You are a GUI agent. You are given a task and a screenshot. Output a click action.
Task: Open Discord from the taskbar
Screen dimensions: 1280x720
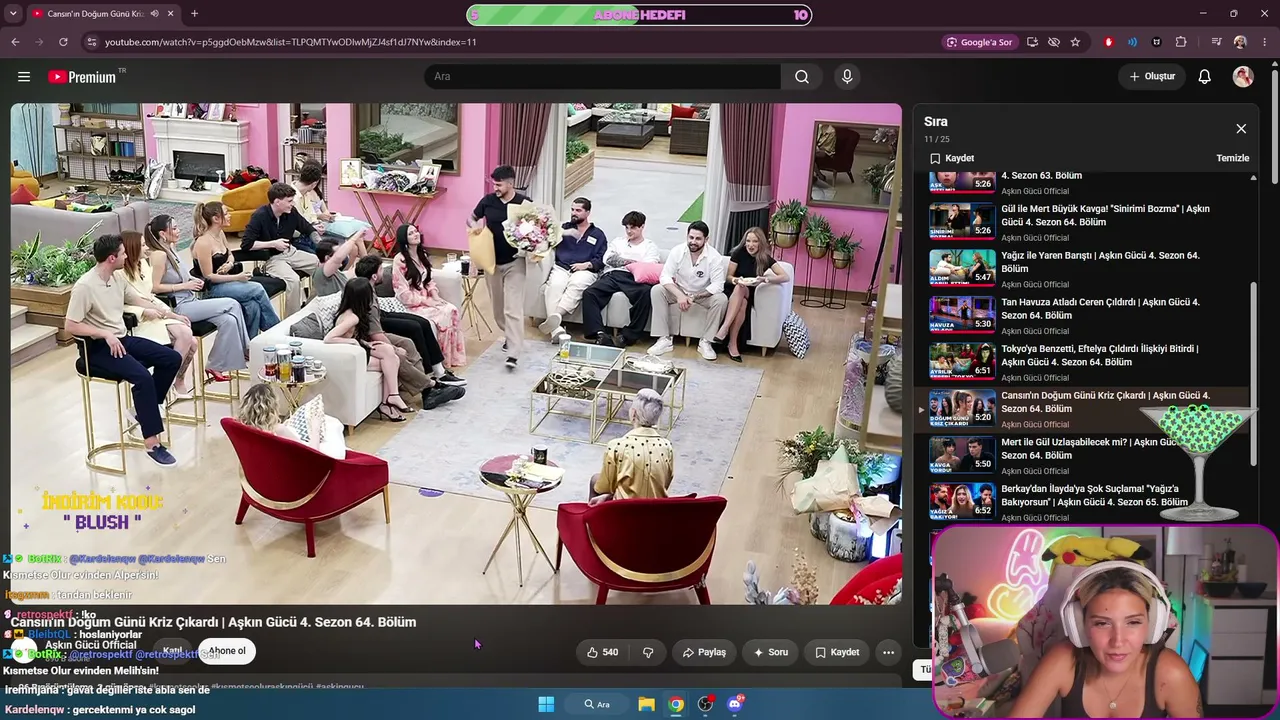(735, 704)
